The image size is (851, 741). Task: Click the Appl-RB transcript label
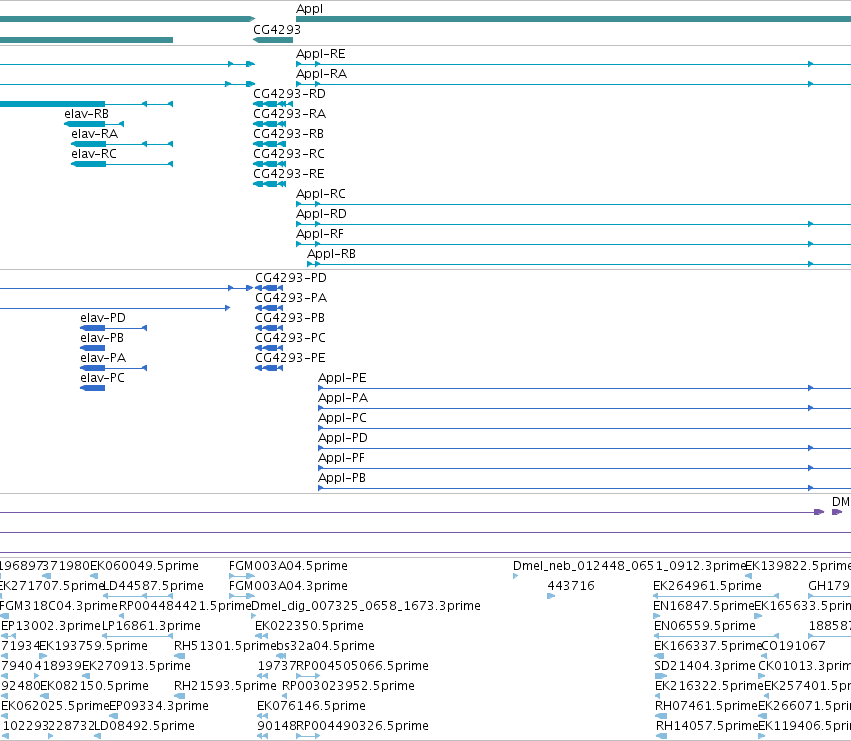click(x=332, y=255)
